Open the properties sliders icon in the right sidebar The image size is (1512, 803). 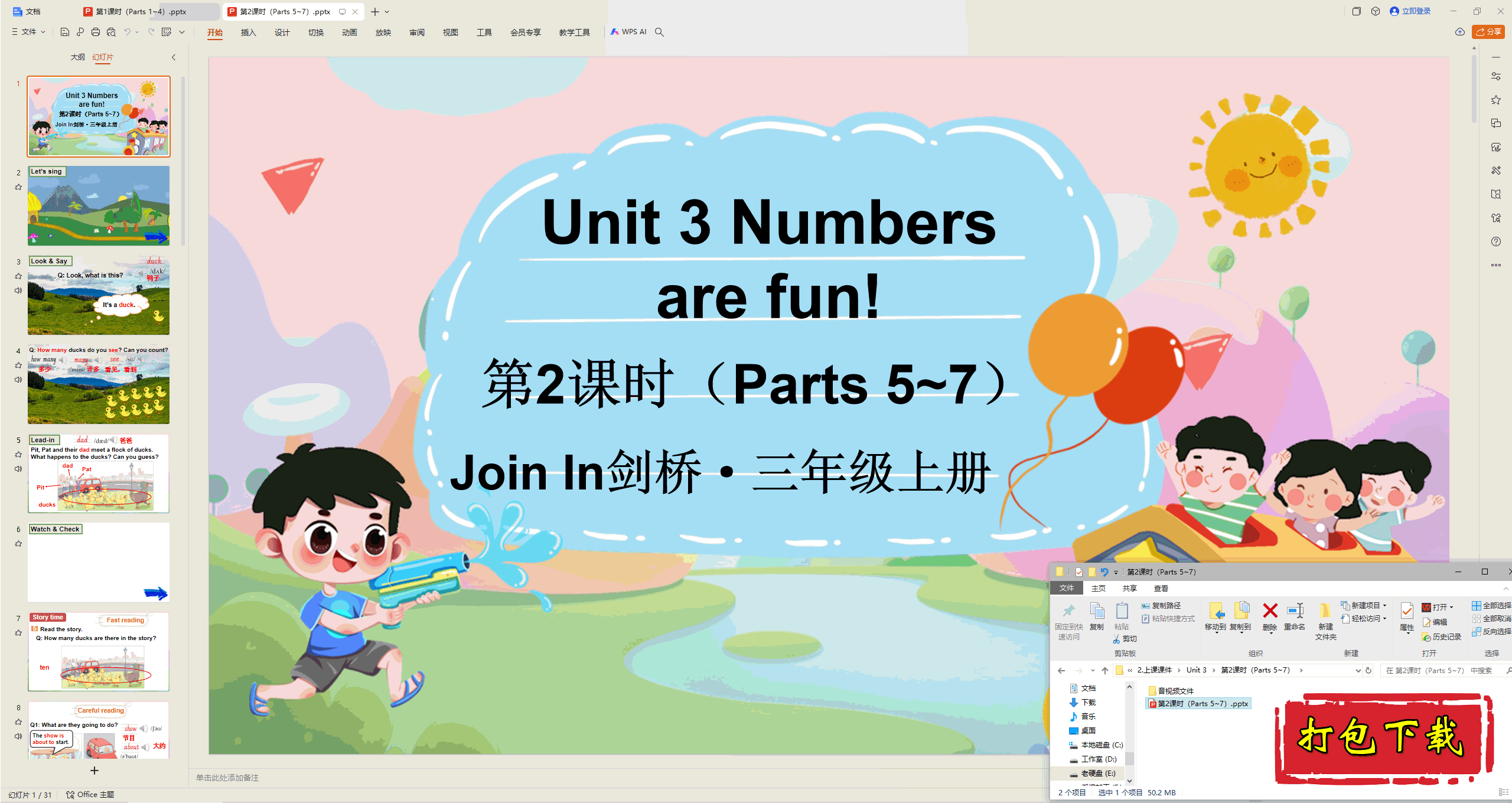pyautogui.click(x=1496, y=76)
